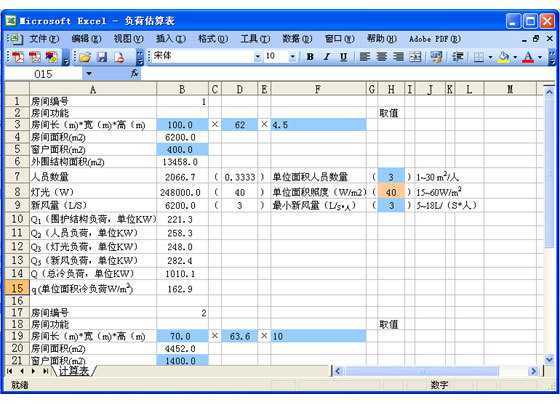Open the fill color dropdown arrow
This screenshot has width=560, height=403.
[515, 57]
